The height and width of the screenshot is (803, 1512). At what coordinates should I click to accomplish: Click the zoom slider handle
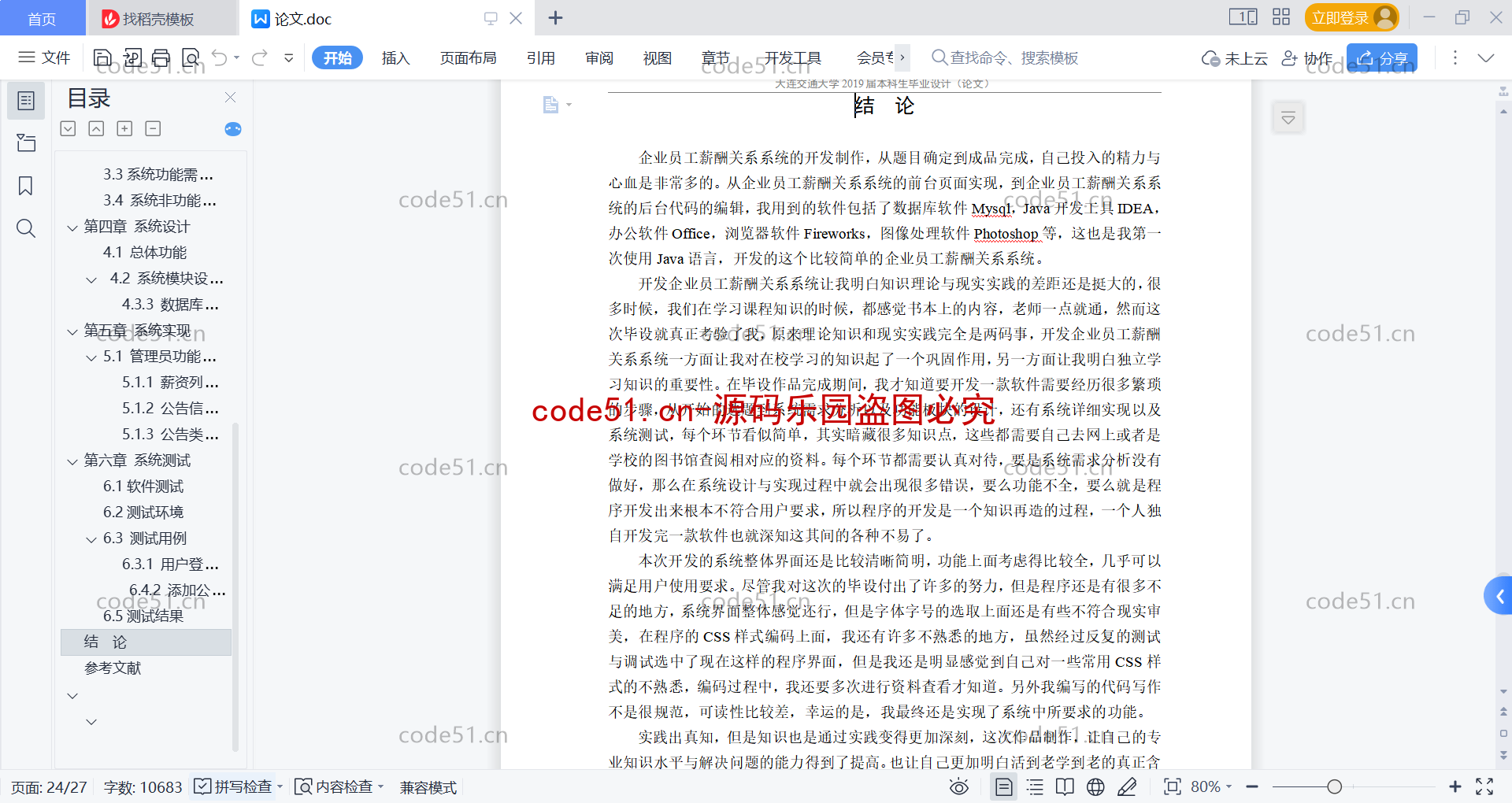(1334, 786)
